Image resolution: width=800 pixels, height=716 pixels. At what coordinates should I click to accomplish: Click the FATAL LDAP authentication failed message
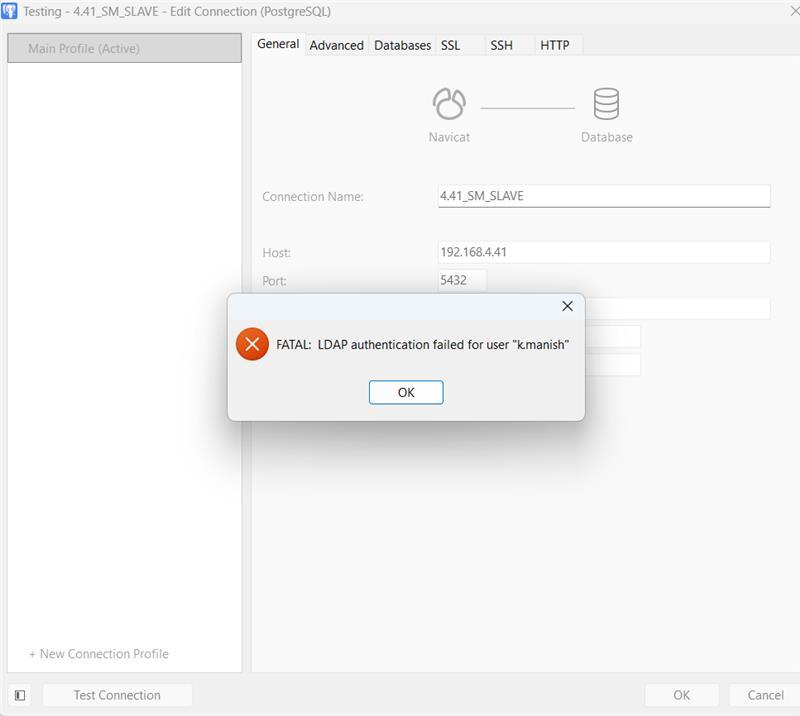coord(422,344)
